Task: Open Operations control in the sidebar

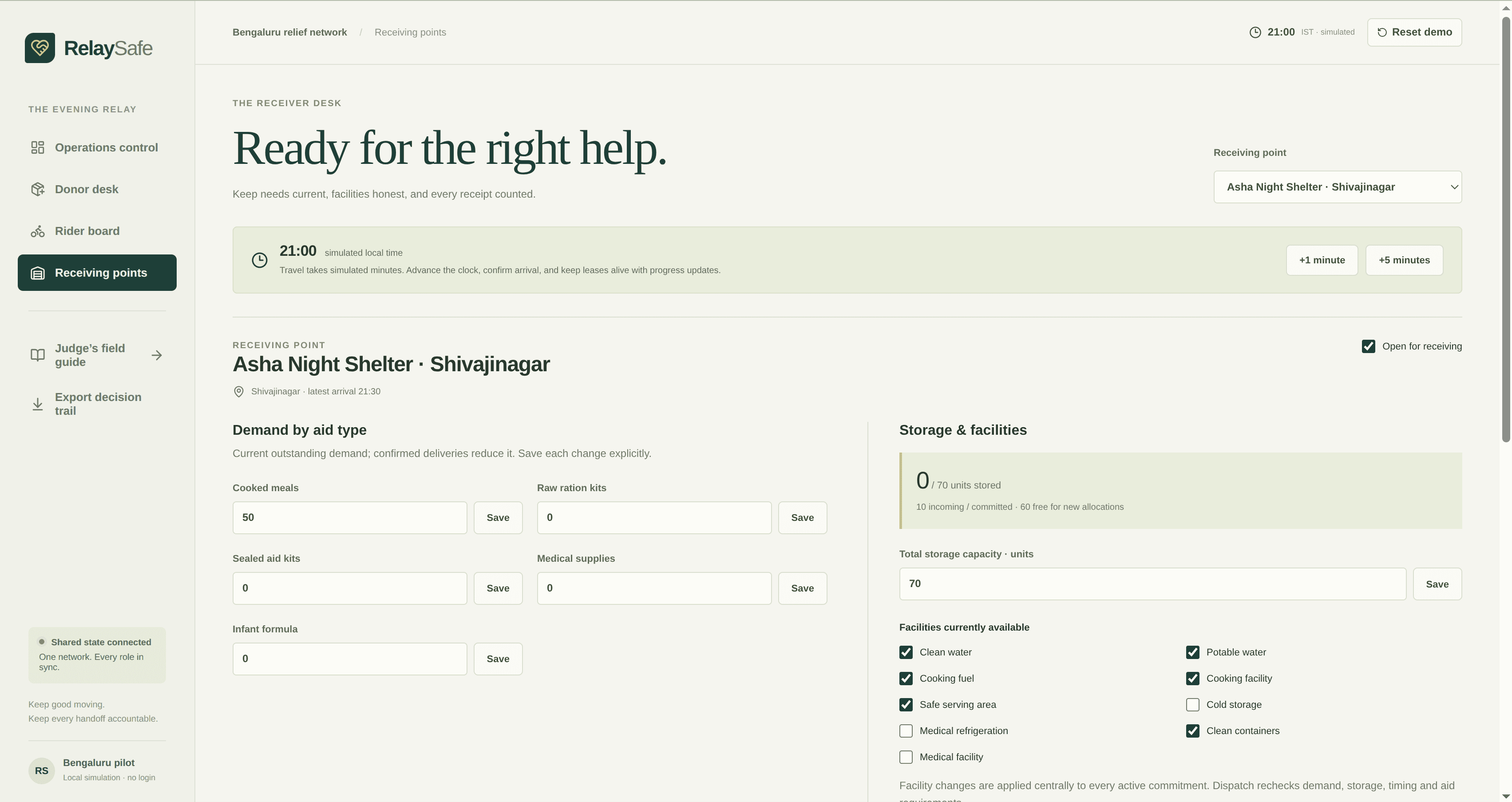Action: coord(97,147)
